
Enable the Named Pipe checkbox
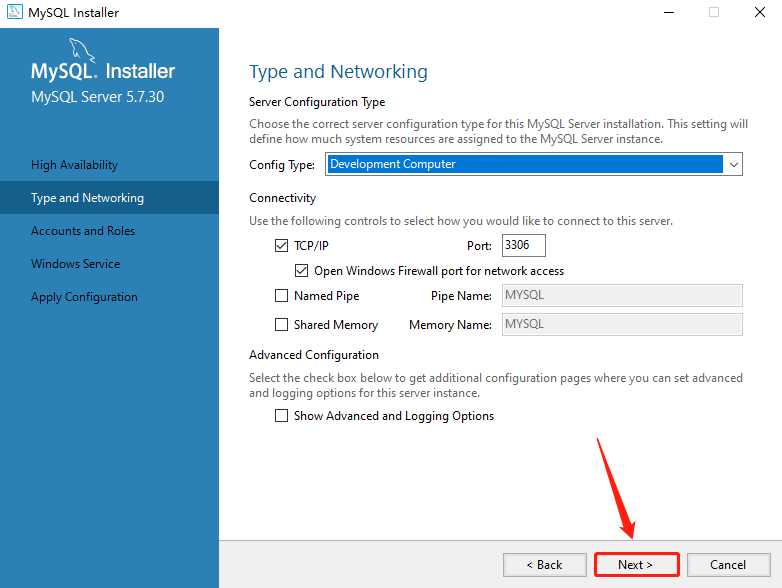[281, 296]
